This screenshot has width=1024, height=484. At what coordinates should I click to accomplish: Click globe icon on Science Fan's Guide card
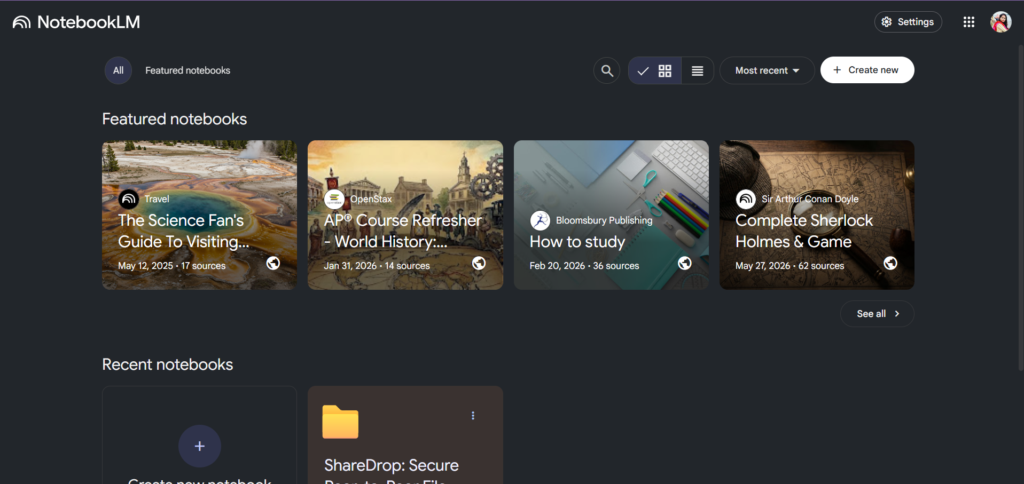[273, 263]
